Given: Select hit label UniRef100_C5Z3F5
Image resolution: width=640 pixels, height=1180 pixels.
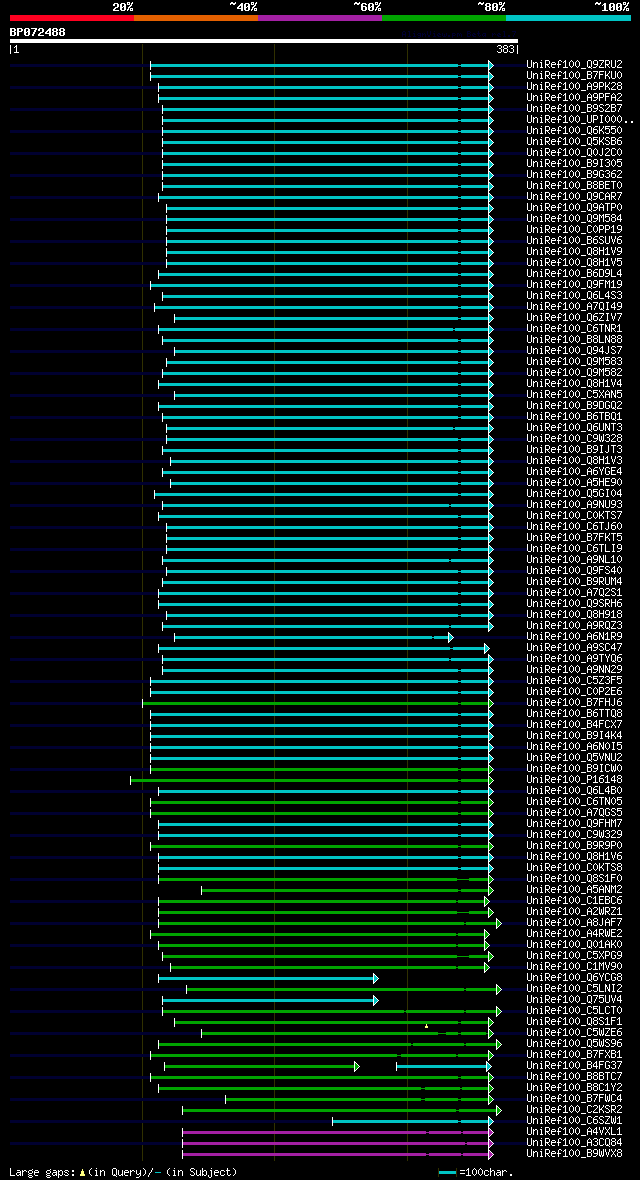Looking at the screenshot, I should (574, 680).
